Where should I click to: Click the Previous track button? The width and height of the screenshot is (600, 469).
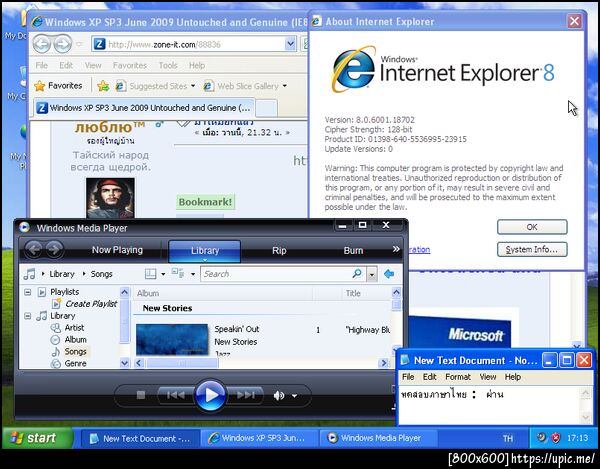pyautogui.click(x=176, y=395)
